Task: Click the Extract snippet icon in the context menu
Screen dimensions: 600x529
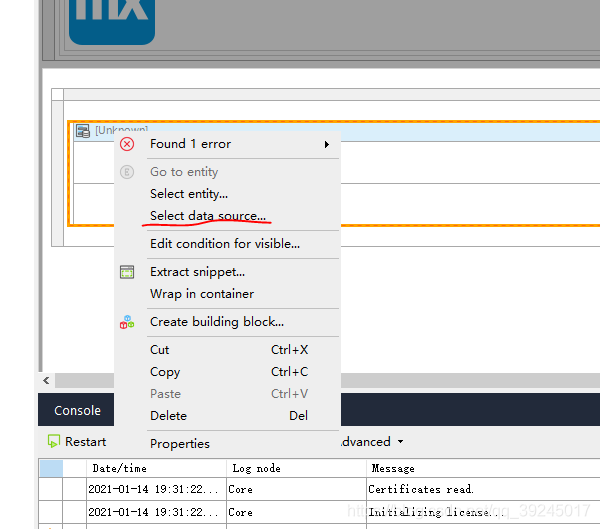Action: (x=127, y=272)
